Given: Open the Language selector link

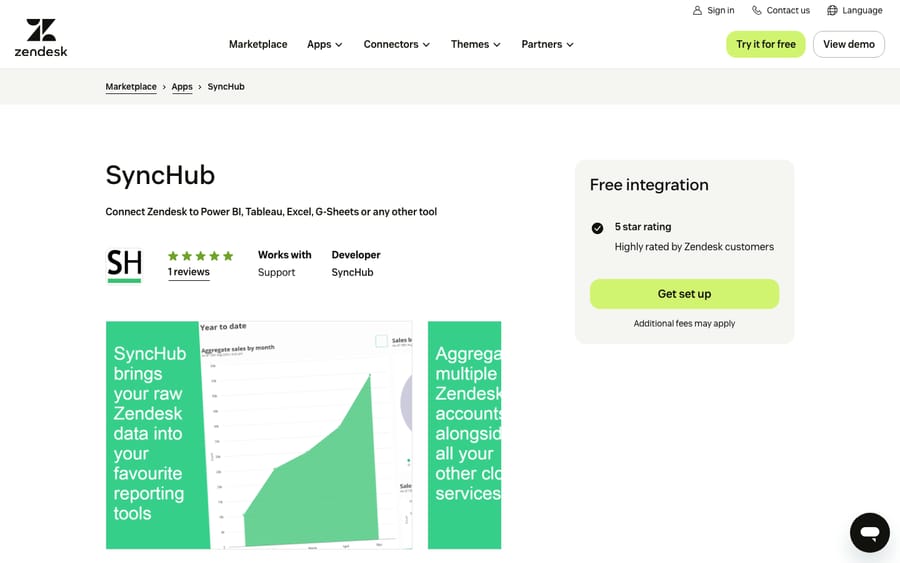Looking at the screenshot, I should click(855, 10).
